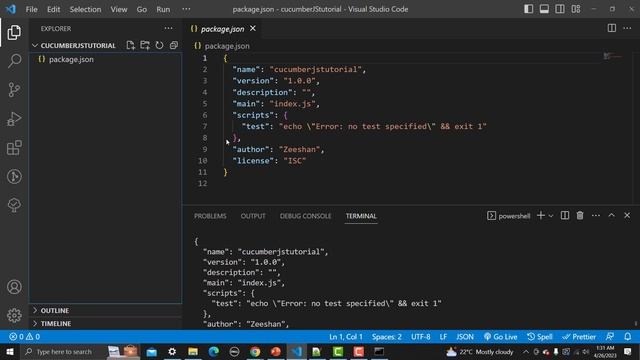This screenshot has height=360, width=640.
Task: Open the Go menu
Action: coord(142,9)
